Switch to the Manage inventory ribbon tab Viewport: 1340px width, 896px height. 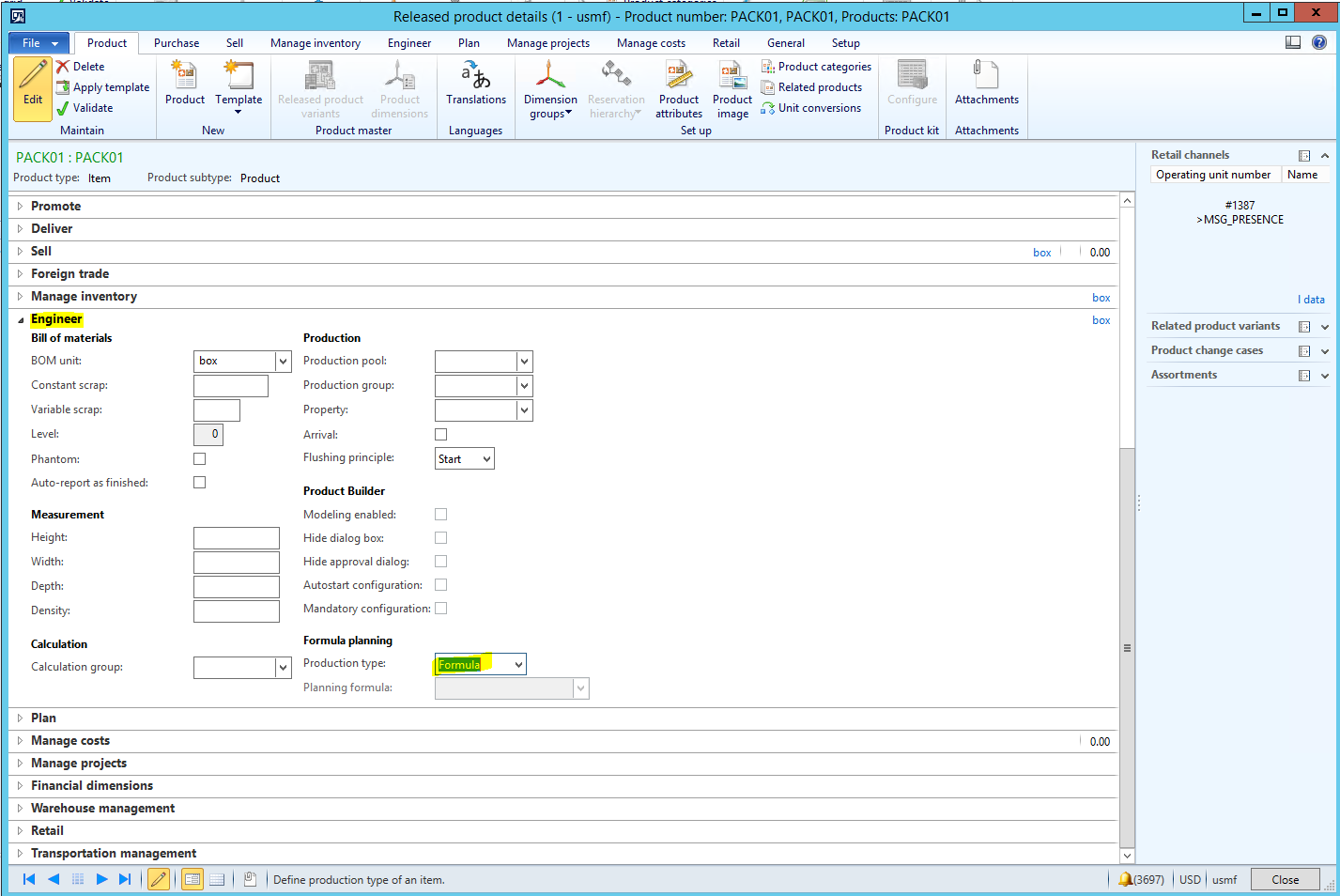[315, 43]
